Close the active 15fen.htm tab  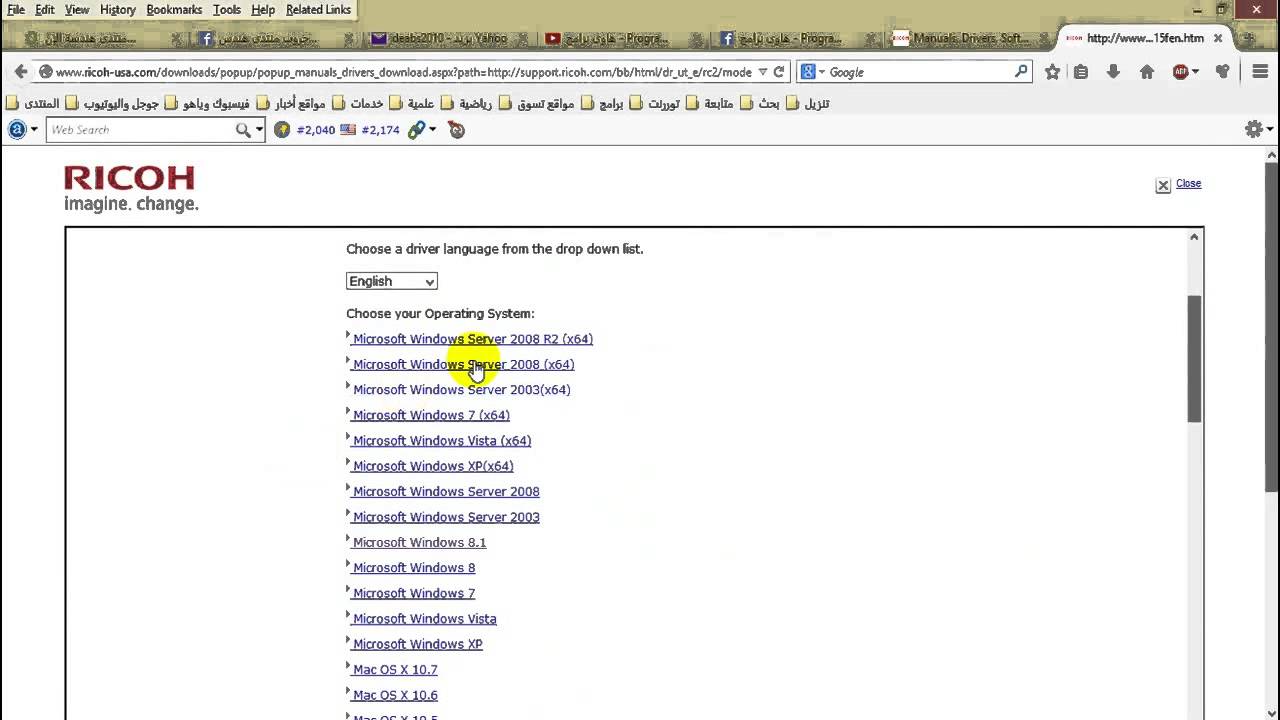click(1218, 38)
